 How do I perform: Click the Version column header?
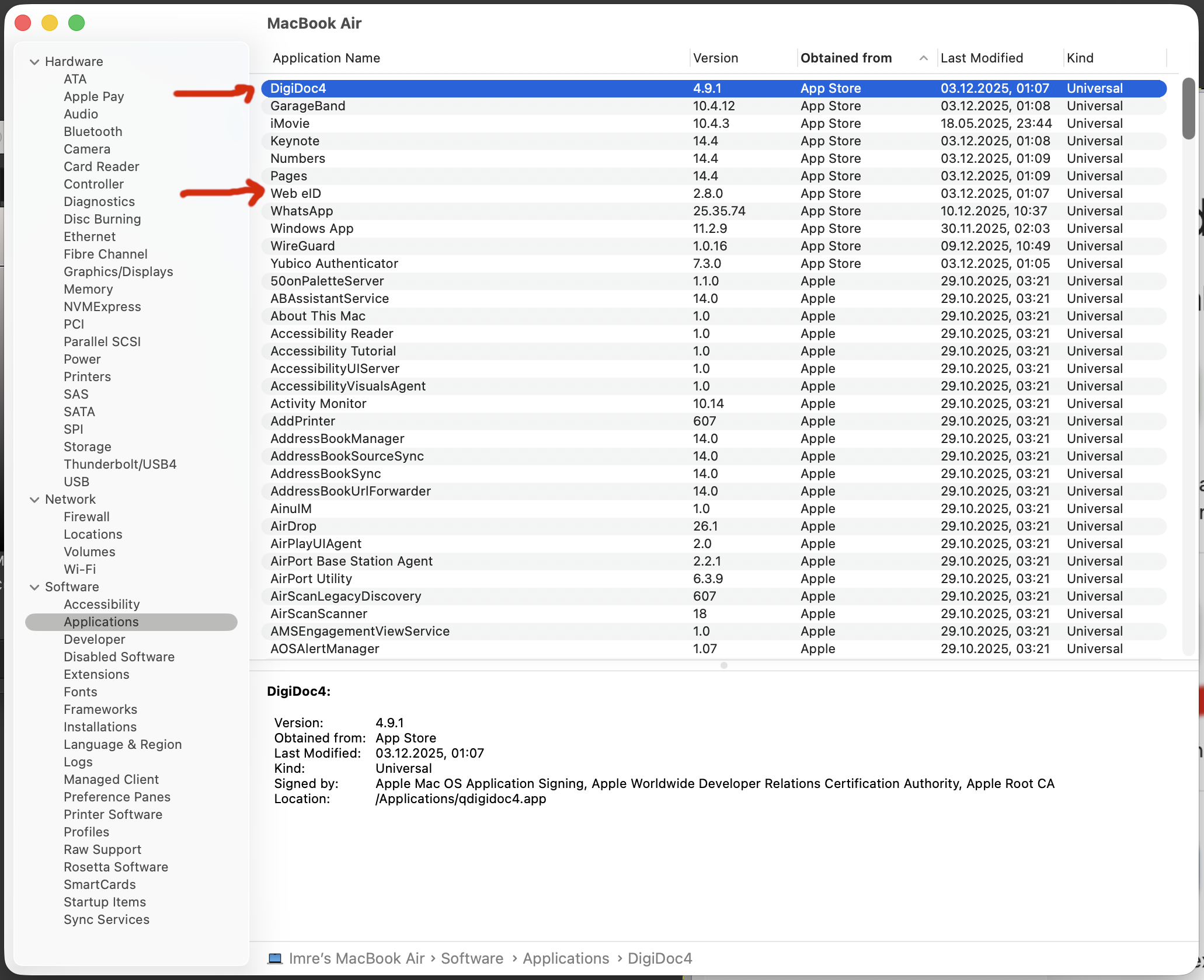click(x=715, y=58)
